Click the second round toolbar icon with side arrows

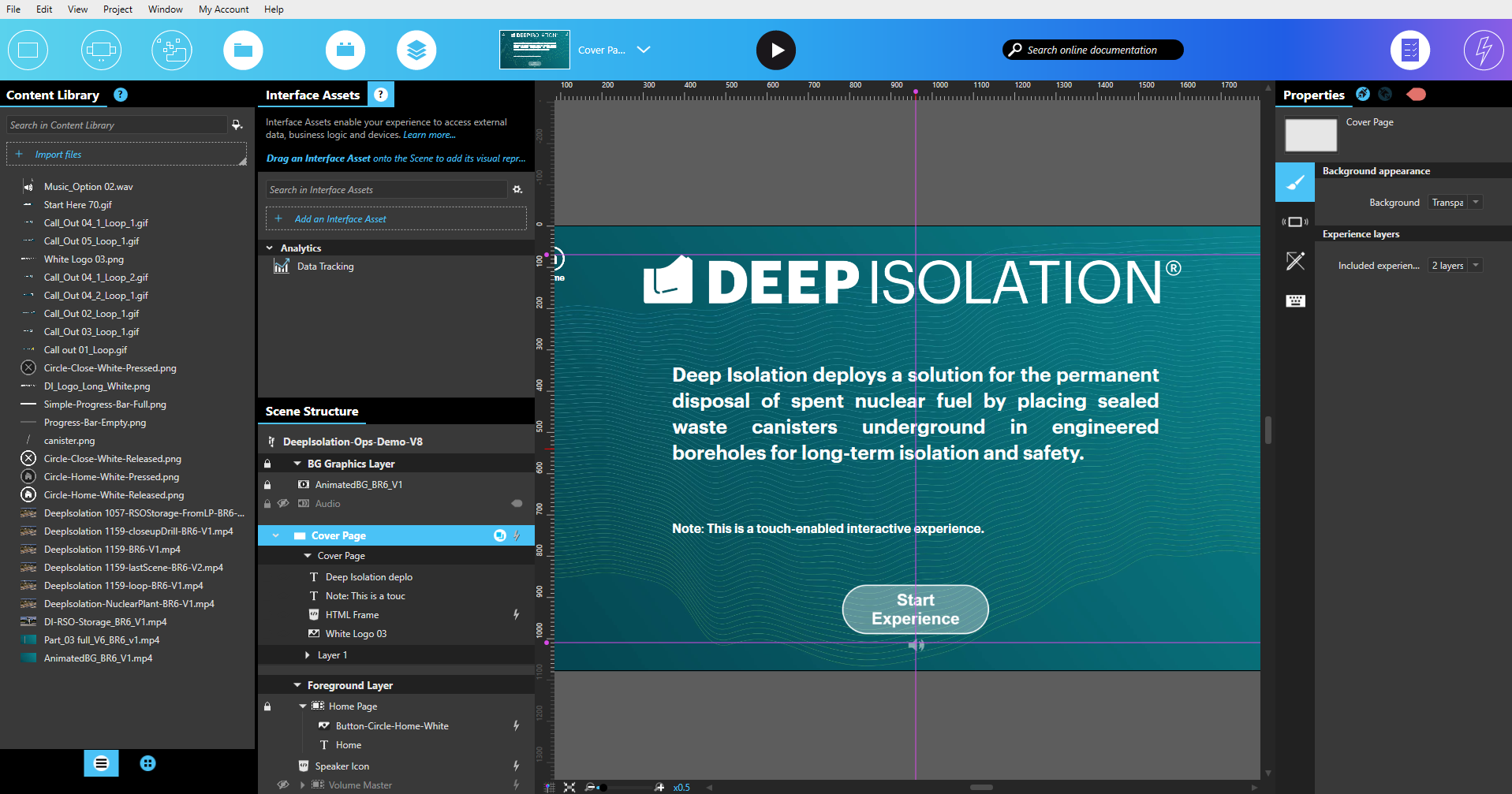(x=101, y=50)
